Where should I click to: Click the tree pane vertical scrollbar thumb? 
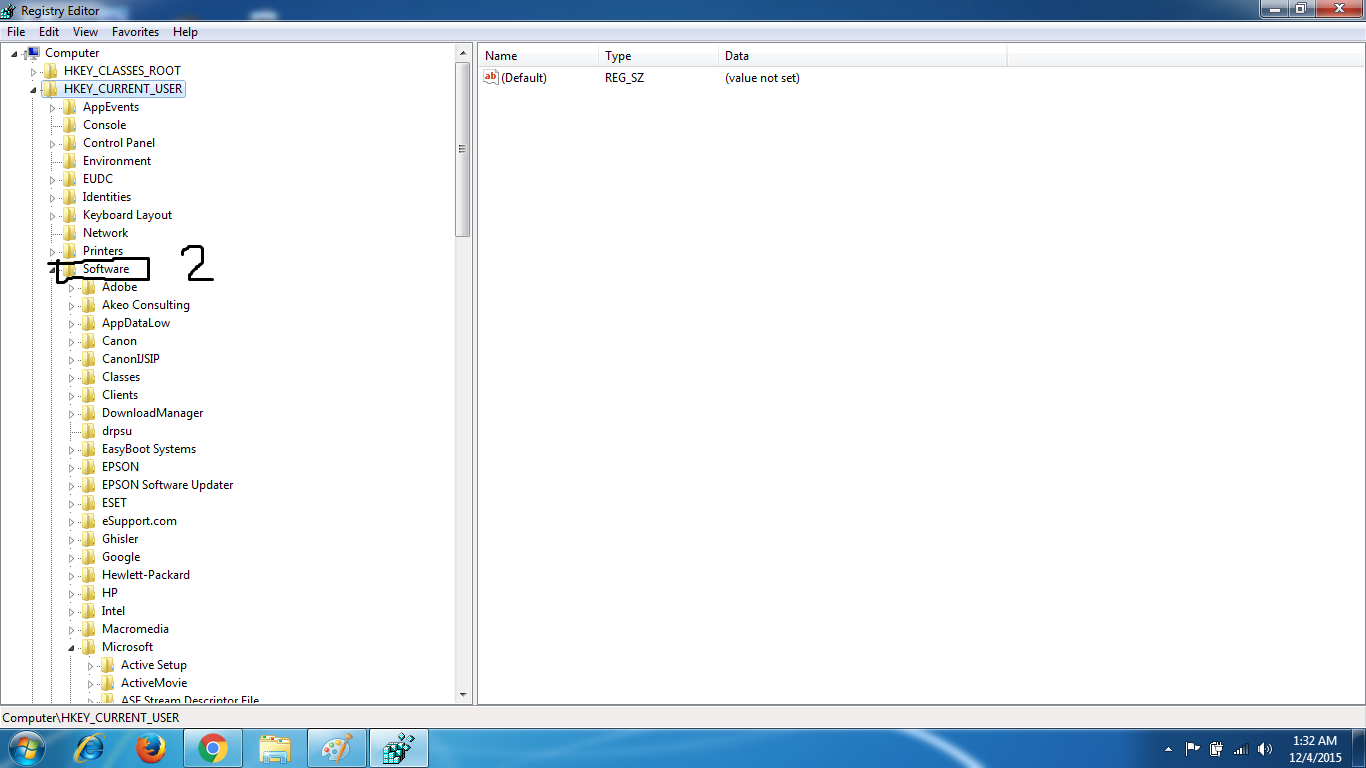[463, 149]
